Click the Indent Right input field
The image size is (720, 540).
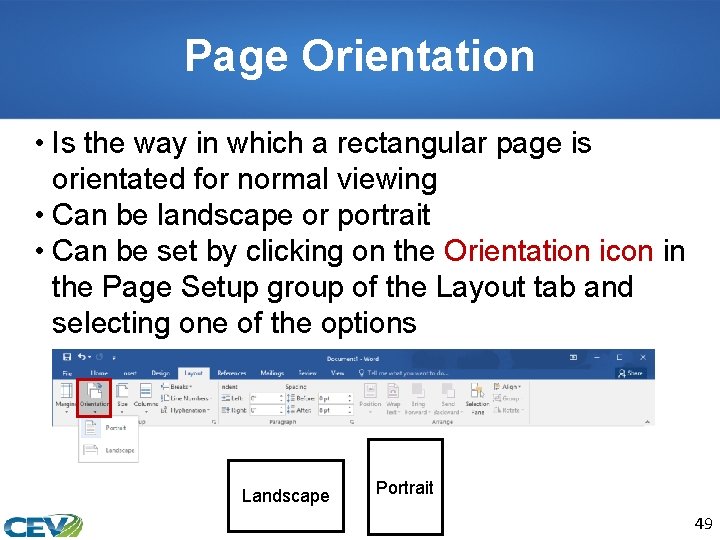[265, 410]
